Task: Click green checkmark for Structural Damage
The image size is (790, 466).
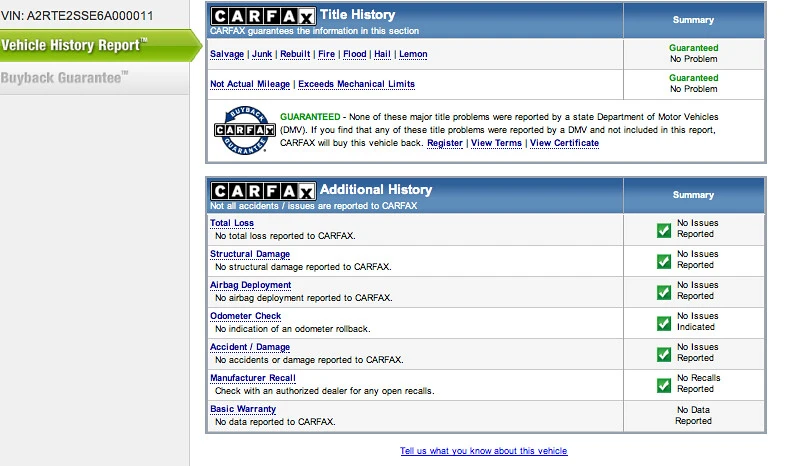Action: [x=664, y=261]
